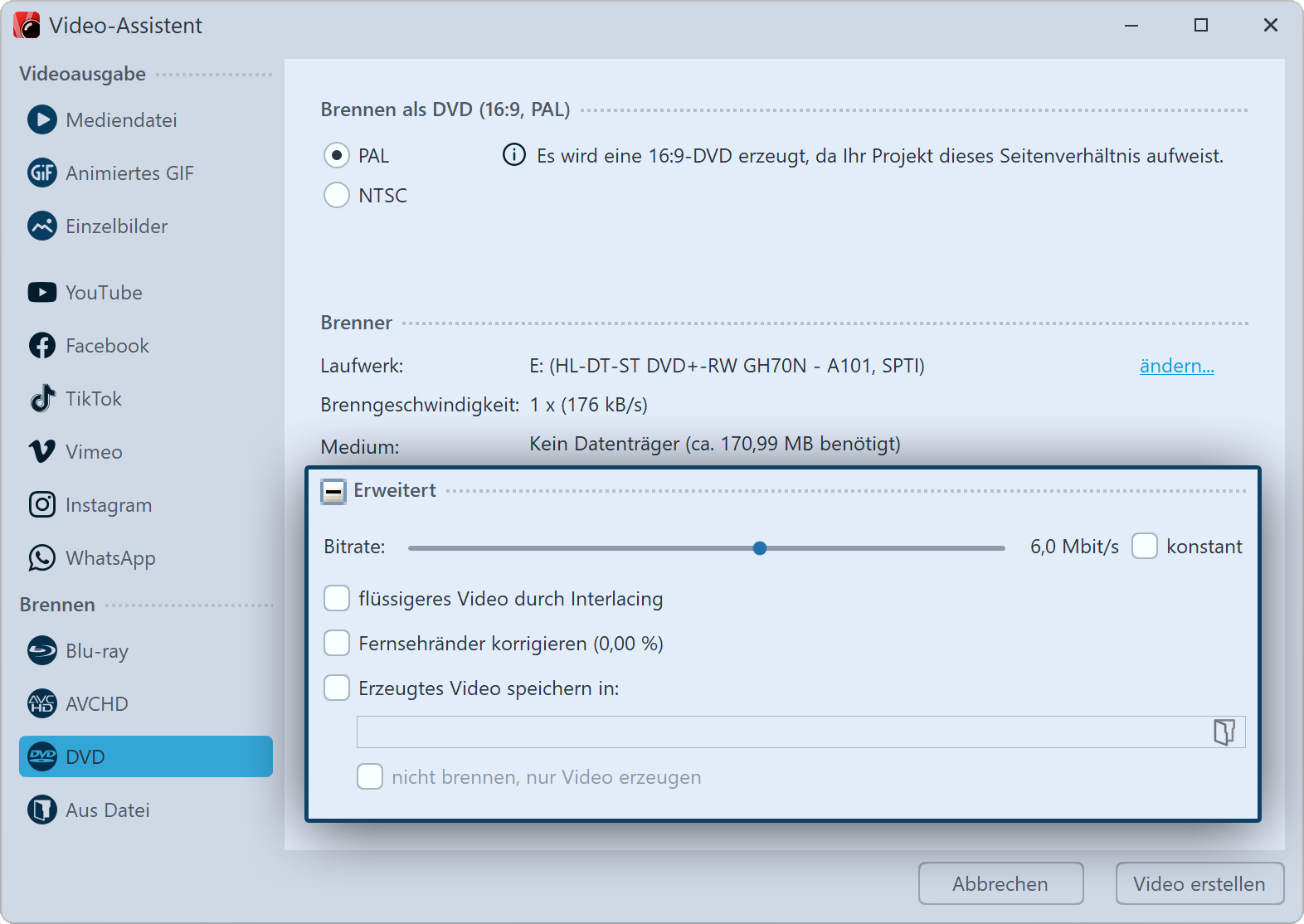Viewport: 1304px width, 924px height.
Task: Click the ändern... drive link
Action: click(1176, 366)
